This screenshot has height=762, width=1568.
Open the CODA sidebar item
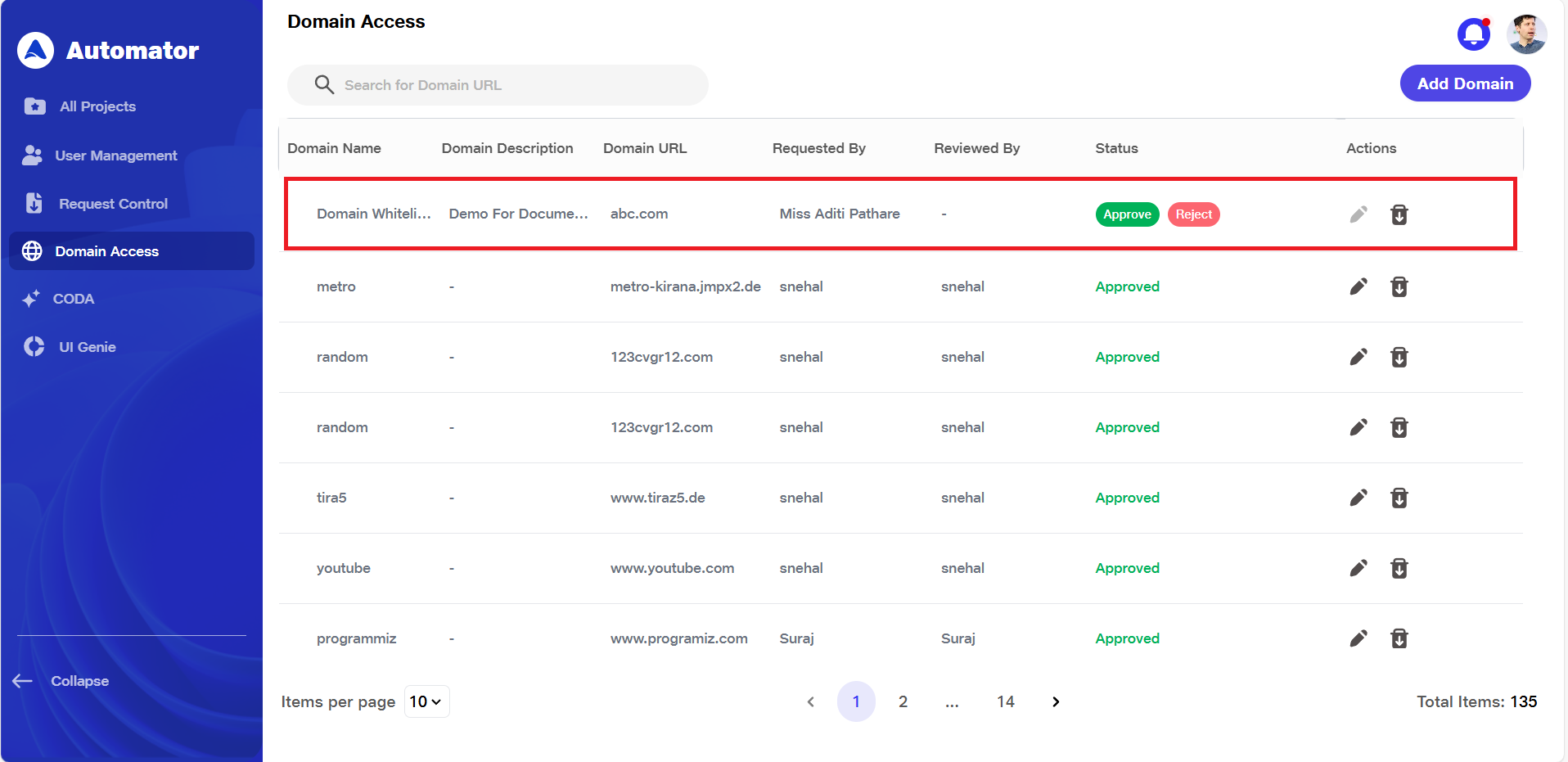pyautogui.click(x=74, y=299)
